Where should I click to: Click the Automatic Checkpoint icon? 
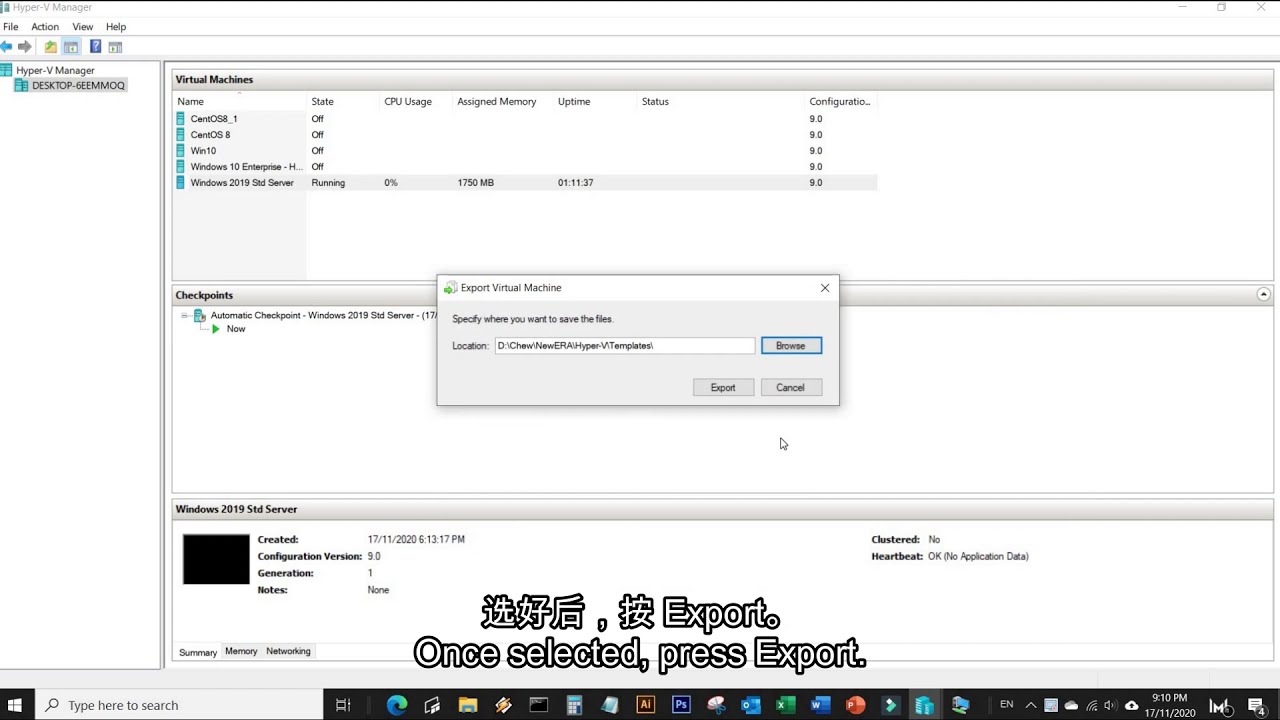point(199,315)
